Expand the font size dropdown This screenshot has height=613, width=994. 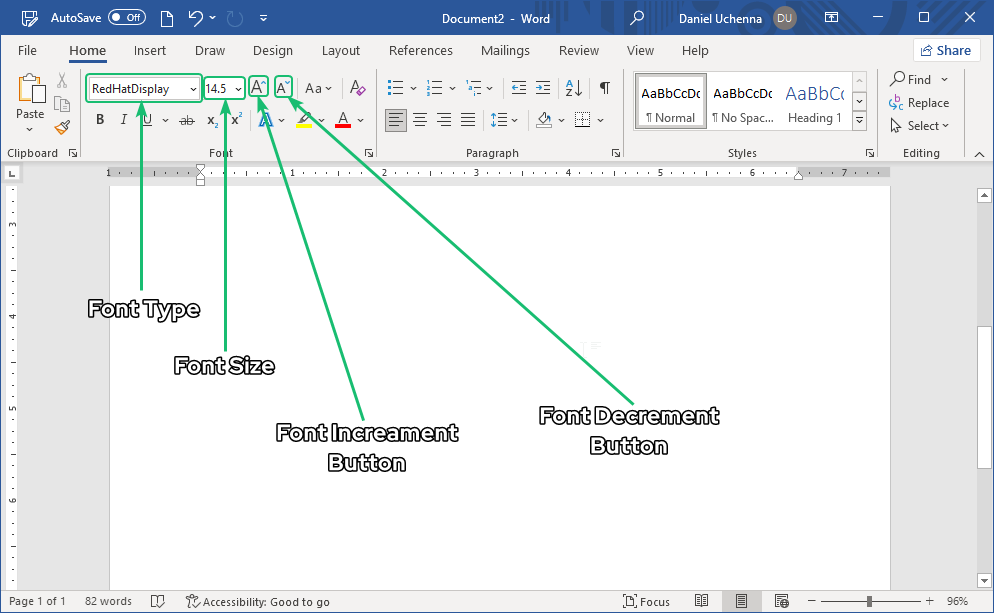(x=238, y=89)
